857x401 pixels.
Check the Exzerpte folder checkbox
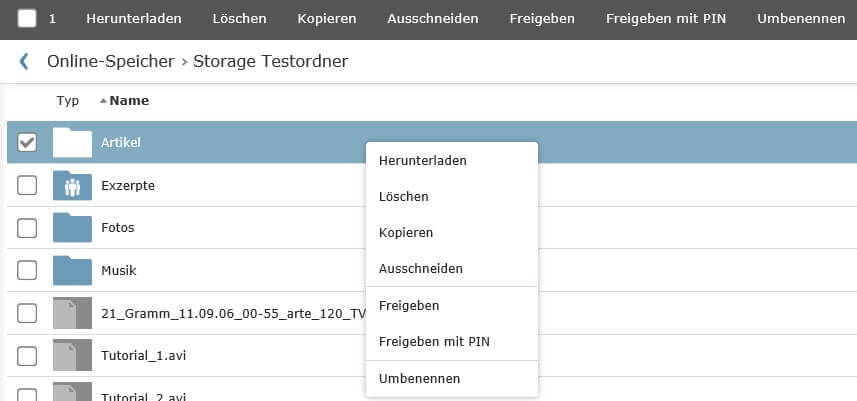click(x=27, y=185)
